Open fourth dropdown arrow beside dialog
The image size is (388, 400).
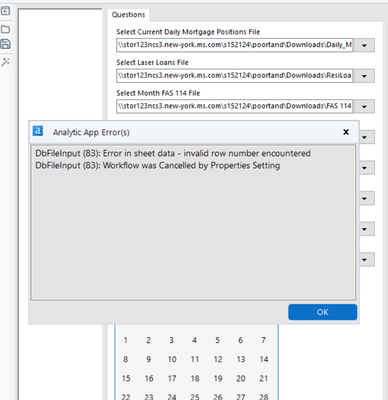click(367, 137)
